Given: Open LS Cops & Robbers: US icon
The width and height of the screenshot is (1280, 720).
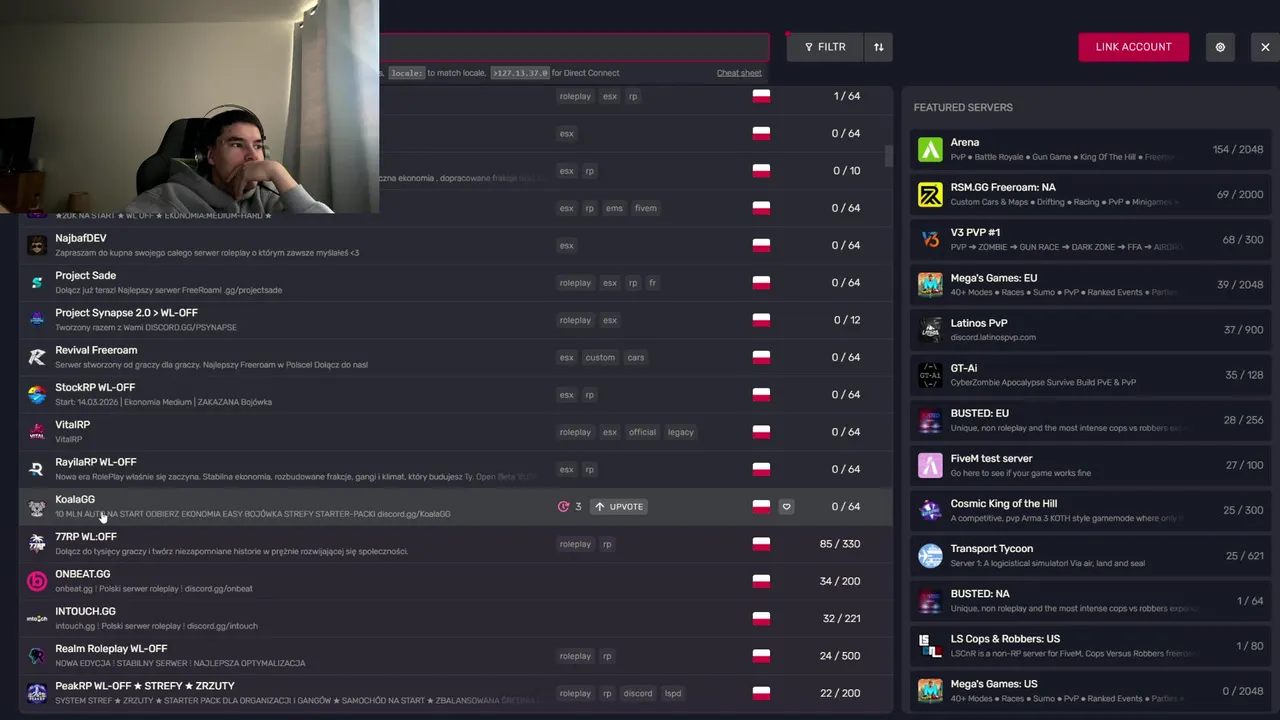Looking at the screenshot, I should point(930,646).
